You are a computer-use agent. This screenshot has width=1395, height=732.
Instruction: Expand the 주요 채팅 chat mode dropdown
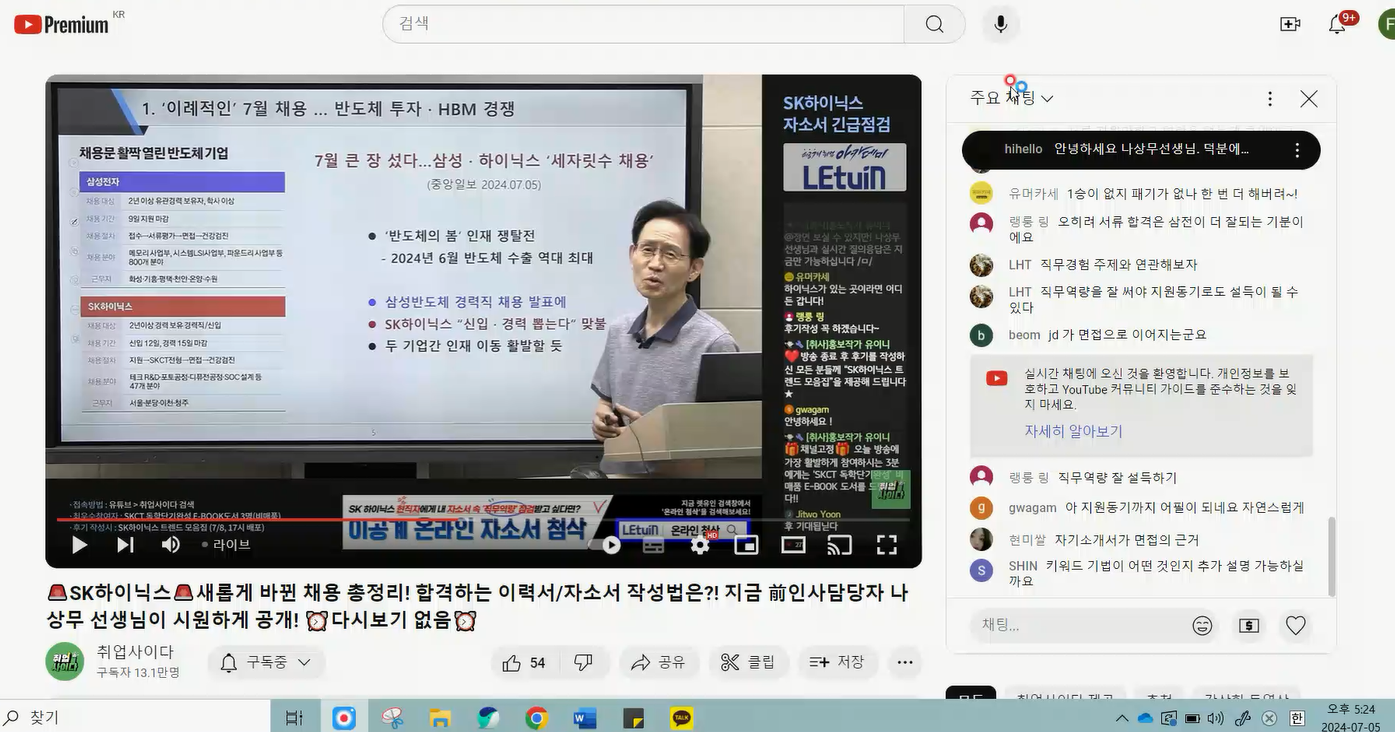1011,98
